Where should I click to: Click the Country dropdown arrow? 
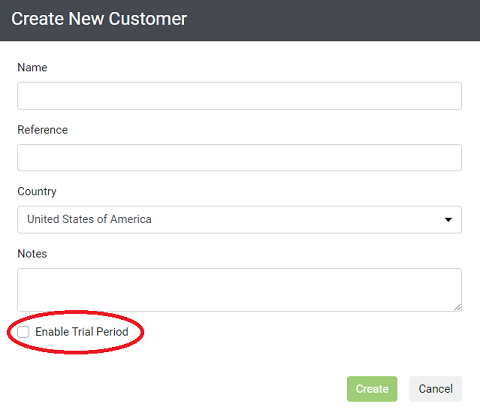point(448,220)
